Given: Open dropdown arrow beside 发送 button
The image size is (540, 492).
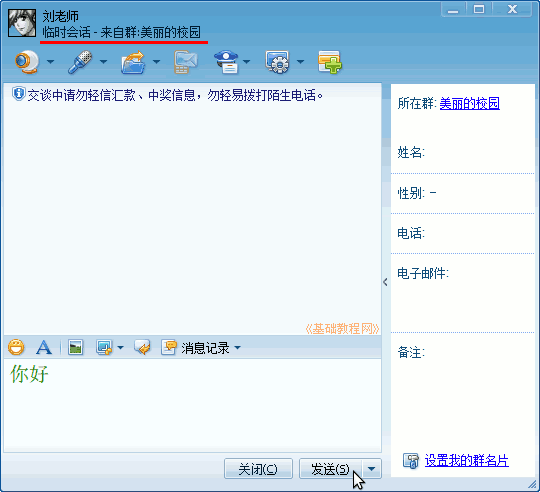Looking at the screenshot, I should [372, 469].
